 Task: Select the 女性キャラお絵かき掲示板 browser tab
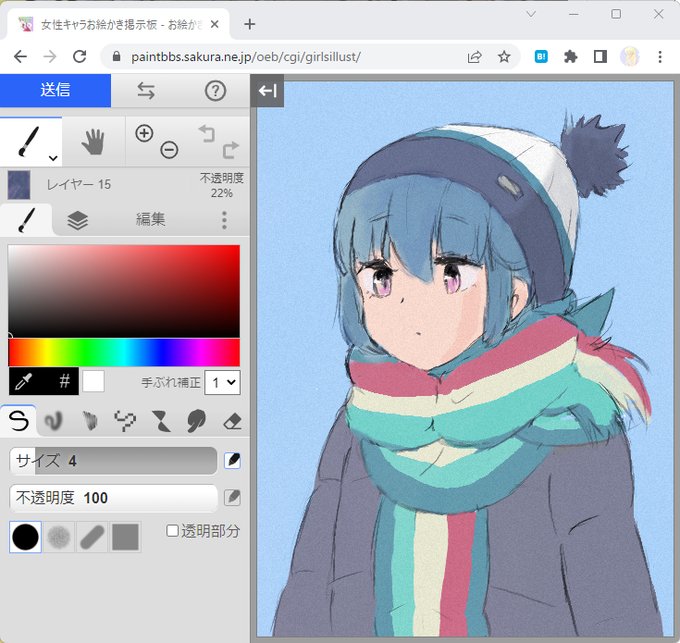pyautogui.click(x=118, y=24)
